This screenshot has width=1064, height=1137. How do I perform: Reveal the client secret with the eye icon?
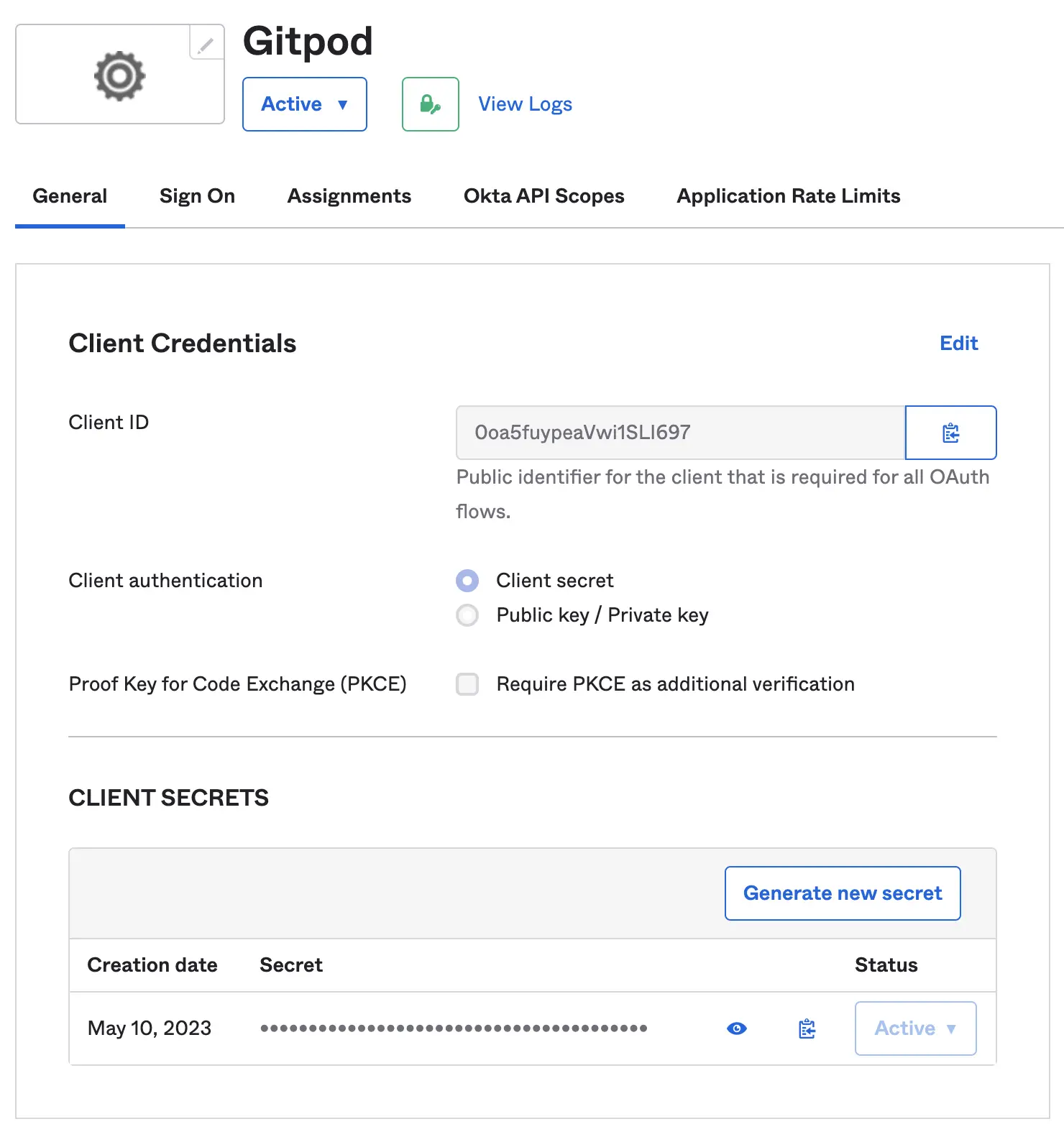click(x=737, y=1028)
